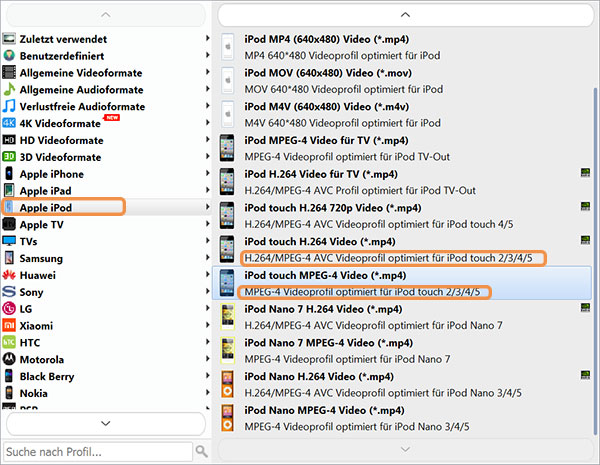
Task: Click the iPod Nano 7 H.264 thumbnail icon
Action: coord(228,317)
